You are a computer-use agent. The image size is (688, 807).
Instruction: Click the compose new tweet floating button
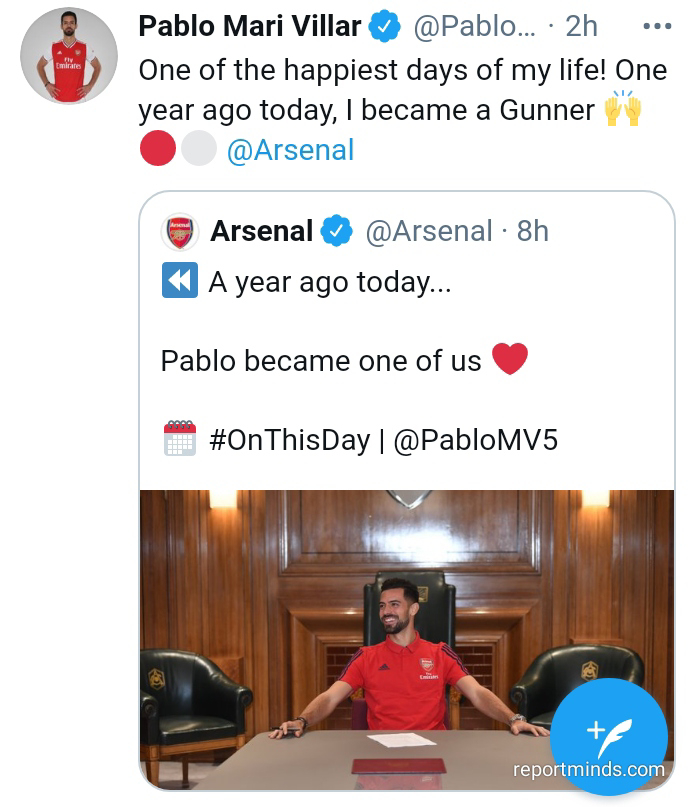click(x=607, y=738)
